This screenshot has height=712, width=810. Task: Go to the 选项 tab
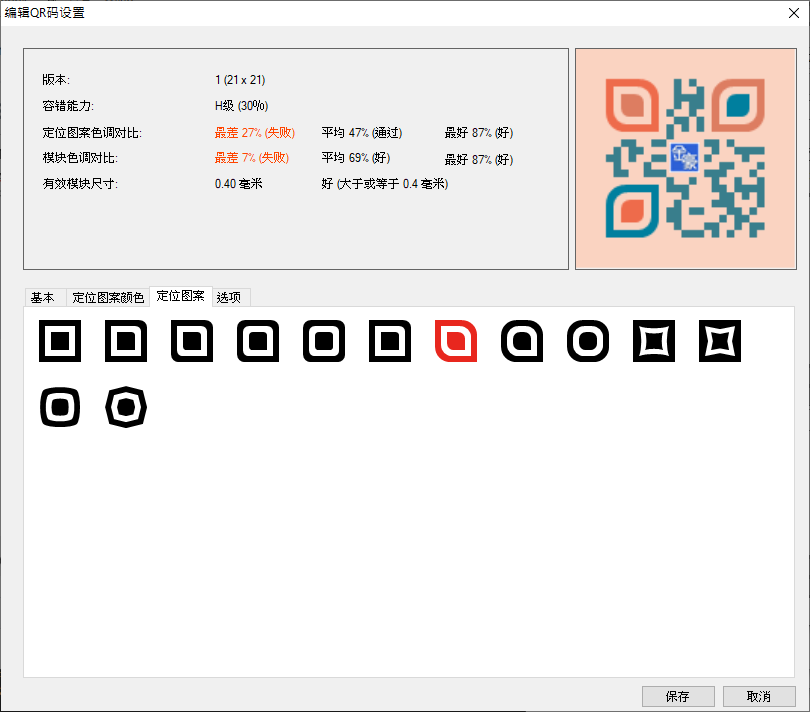pyautogui.click(x=229, y=298)
